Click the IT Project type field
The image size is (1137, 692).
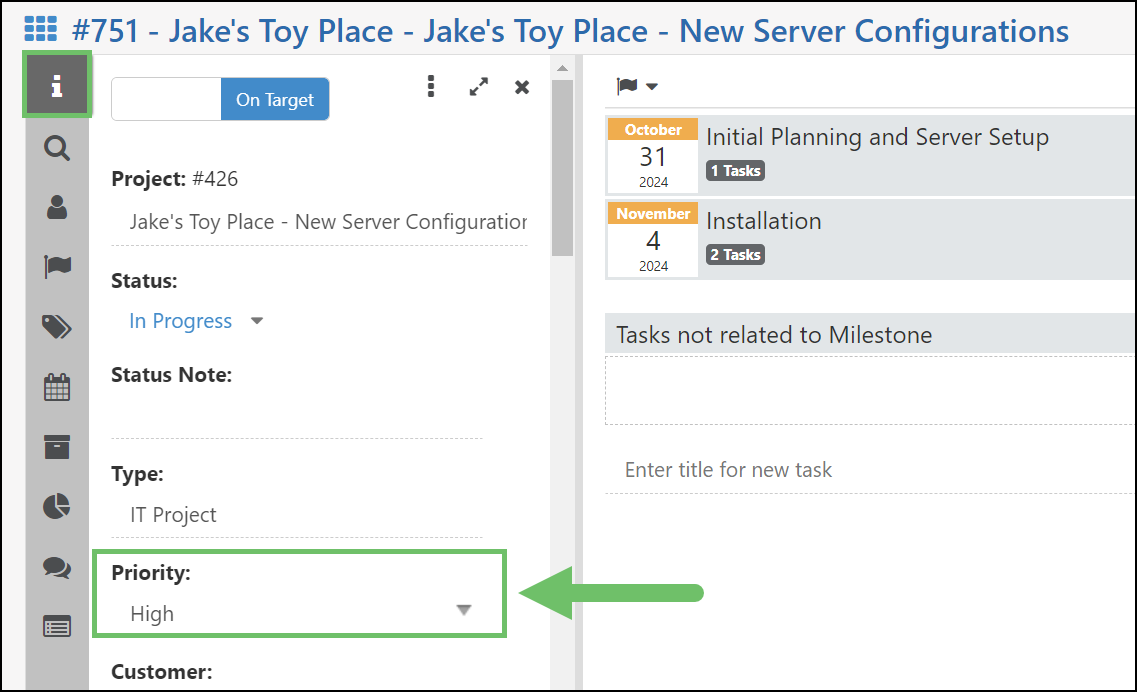[x=297, y=515]
